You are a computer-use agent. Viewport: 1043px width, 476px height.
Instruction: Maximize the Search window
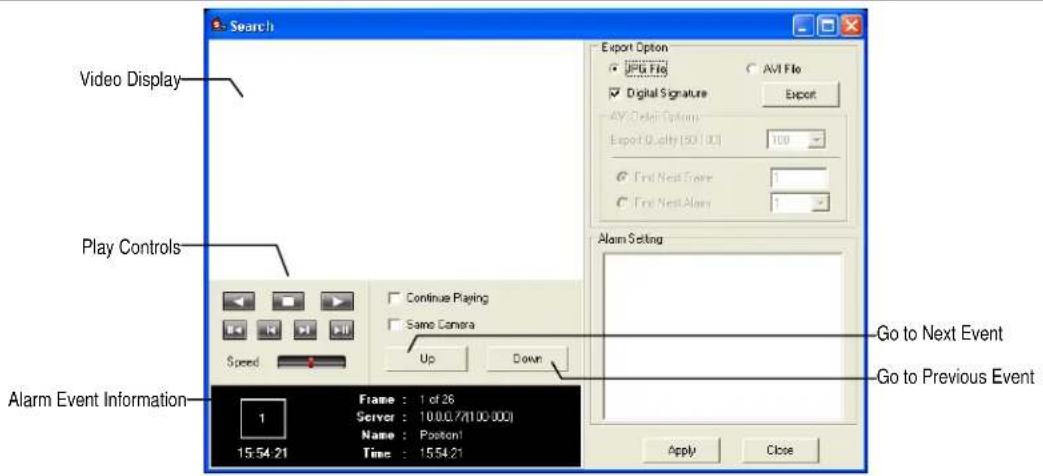pos(828,27)
